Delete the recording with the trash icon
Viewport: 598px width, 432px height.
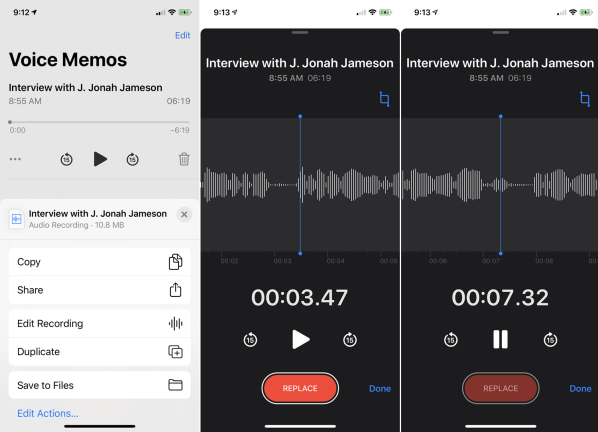184,159
